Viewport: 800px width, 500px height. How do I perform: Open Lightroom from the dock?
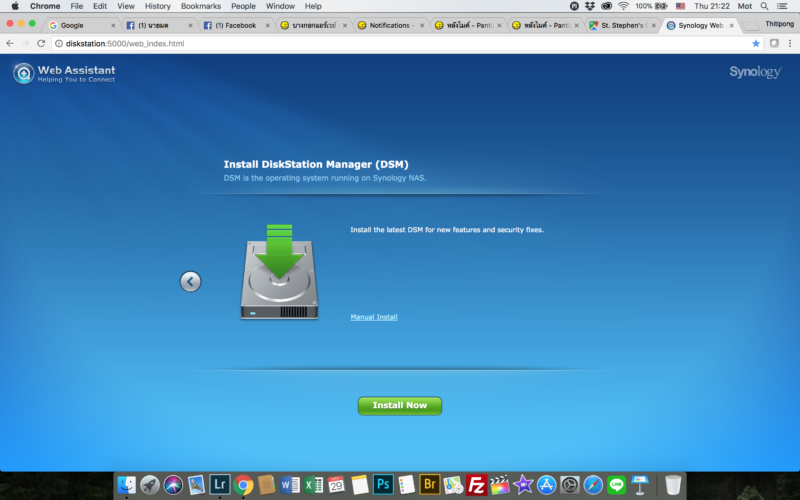(219, 484)
